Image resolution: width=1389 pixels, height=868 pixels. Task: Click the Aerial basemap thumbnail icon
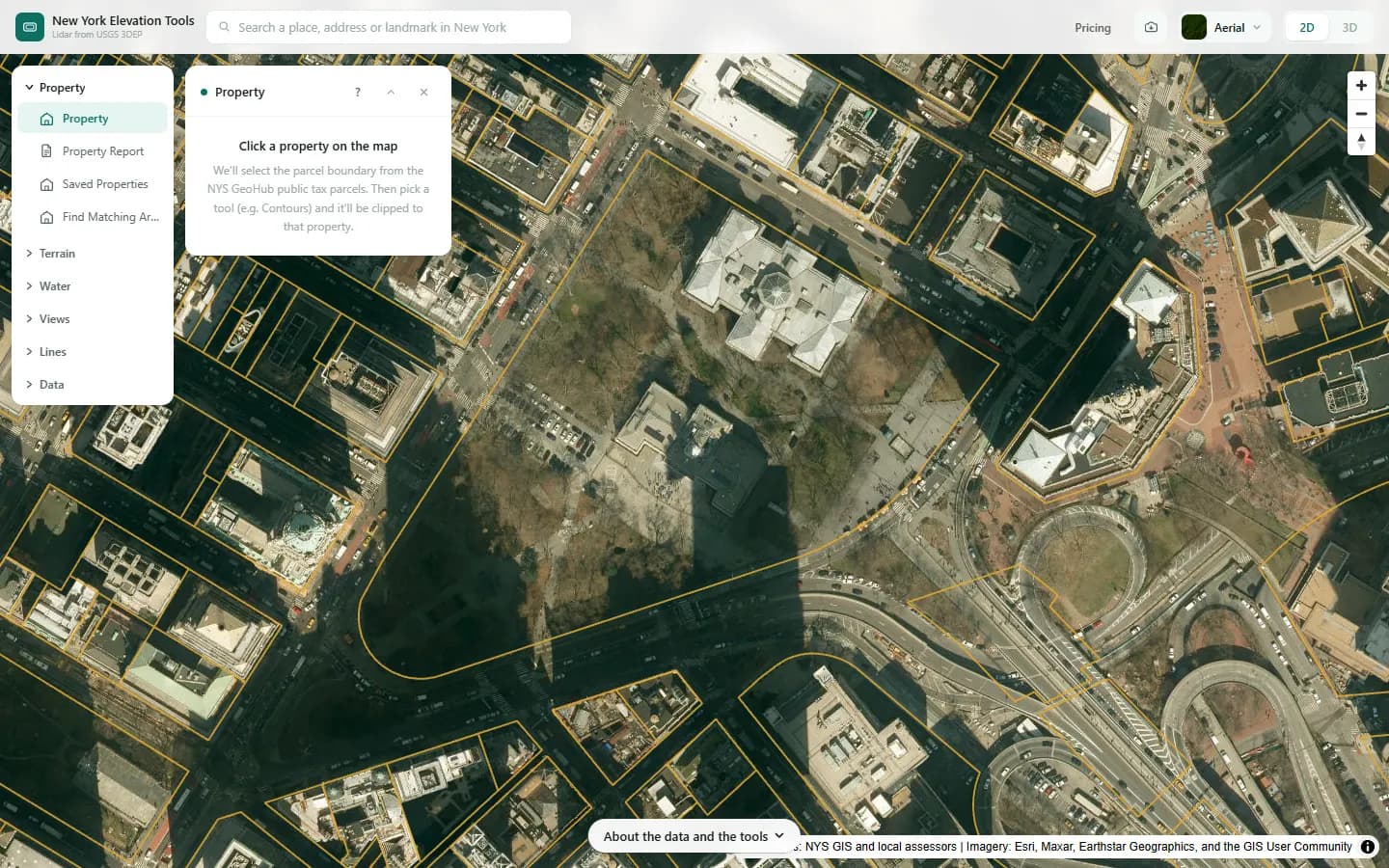1194,27
